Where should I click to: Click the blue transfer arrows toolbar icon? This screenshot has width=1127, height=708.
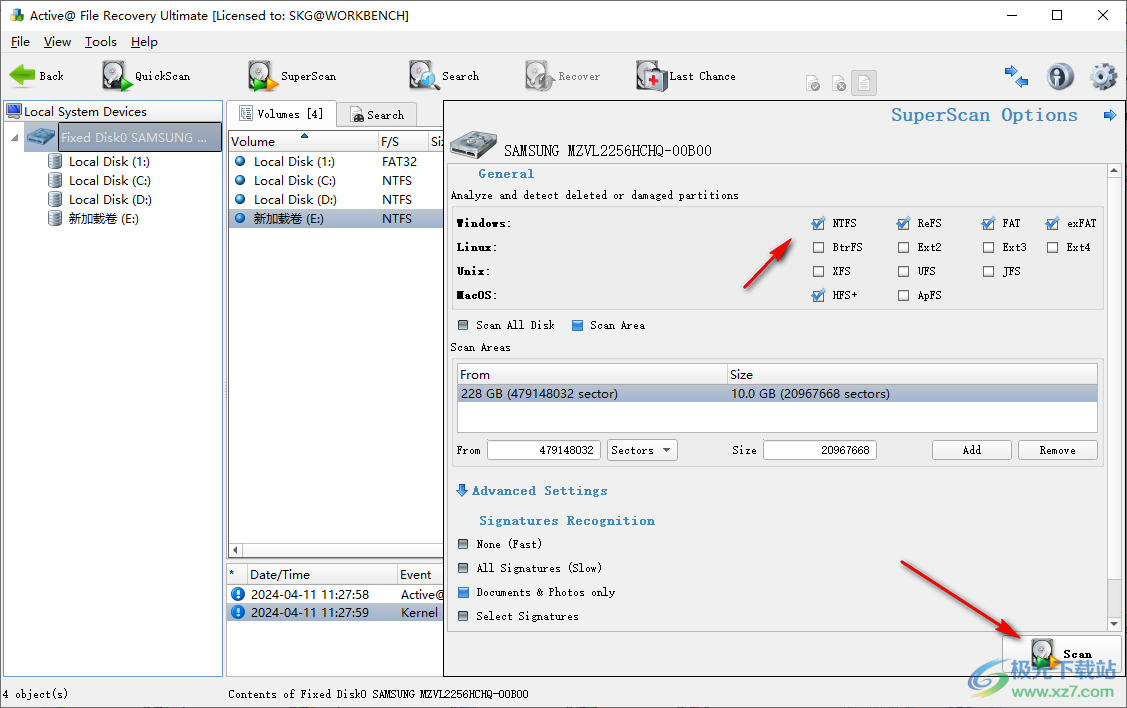(1017, 76)
